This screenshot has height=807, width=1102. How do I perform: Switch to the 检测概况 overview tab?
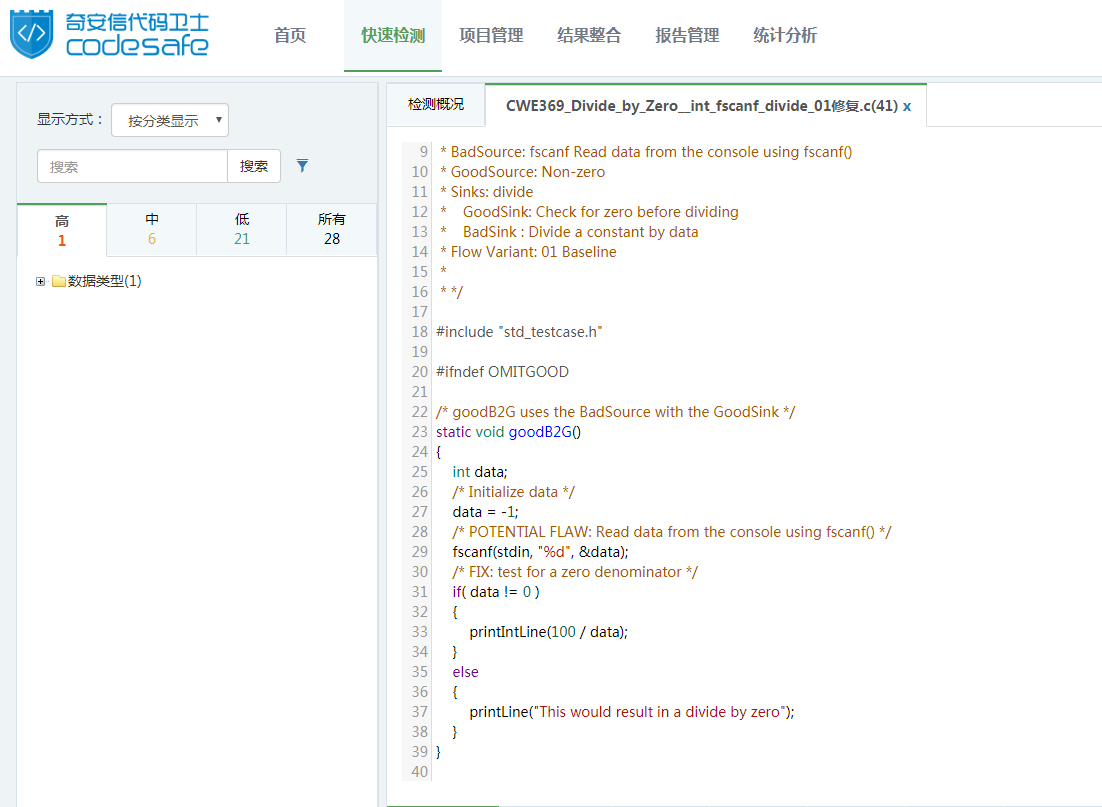click(x=436, y=105)
